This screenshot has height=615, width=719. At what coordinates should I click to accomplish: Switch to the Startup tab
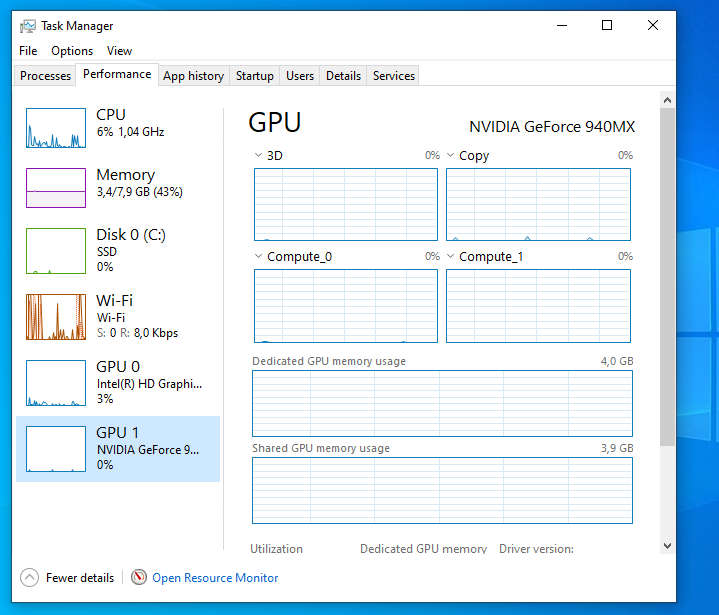click(255, 76)
